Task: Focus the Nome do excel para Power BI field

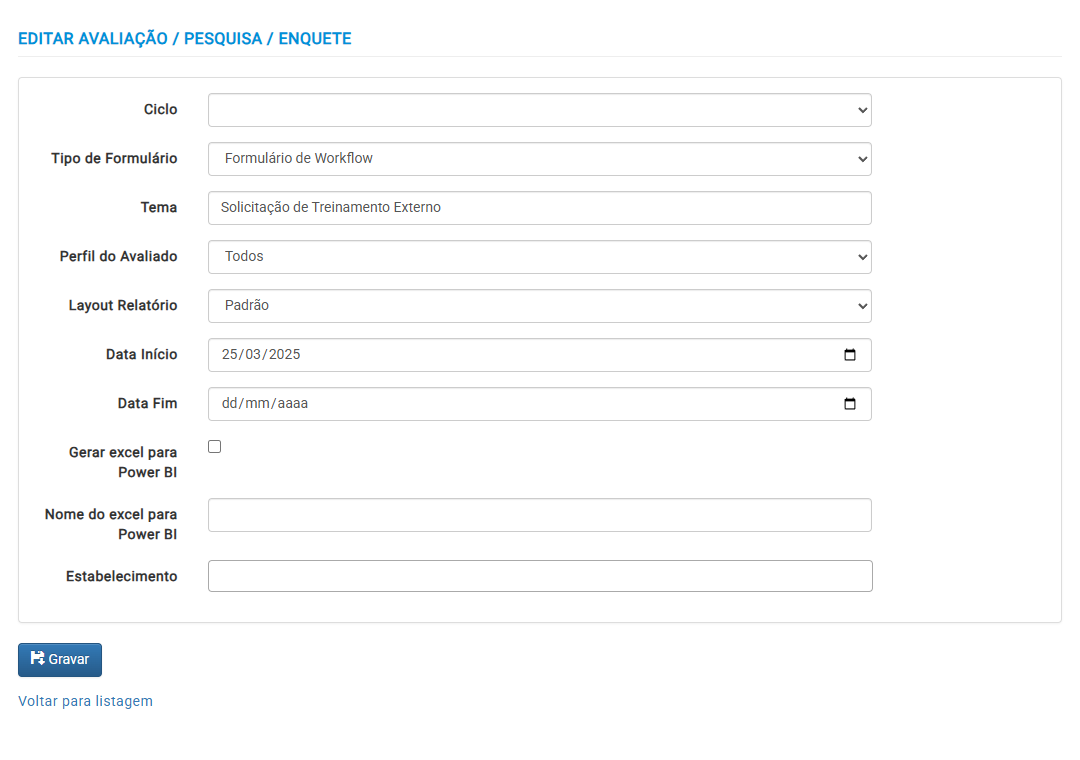Action: click(540, 515)
